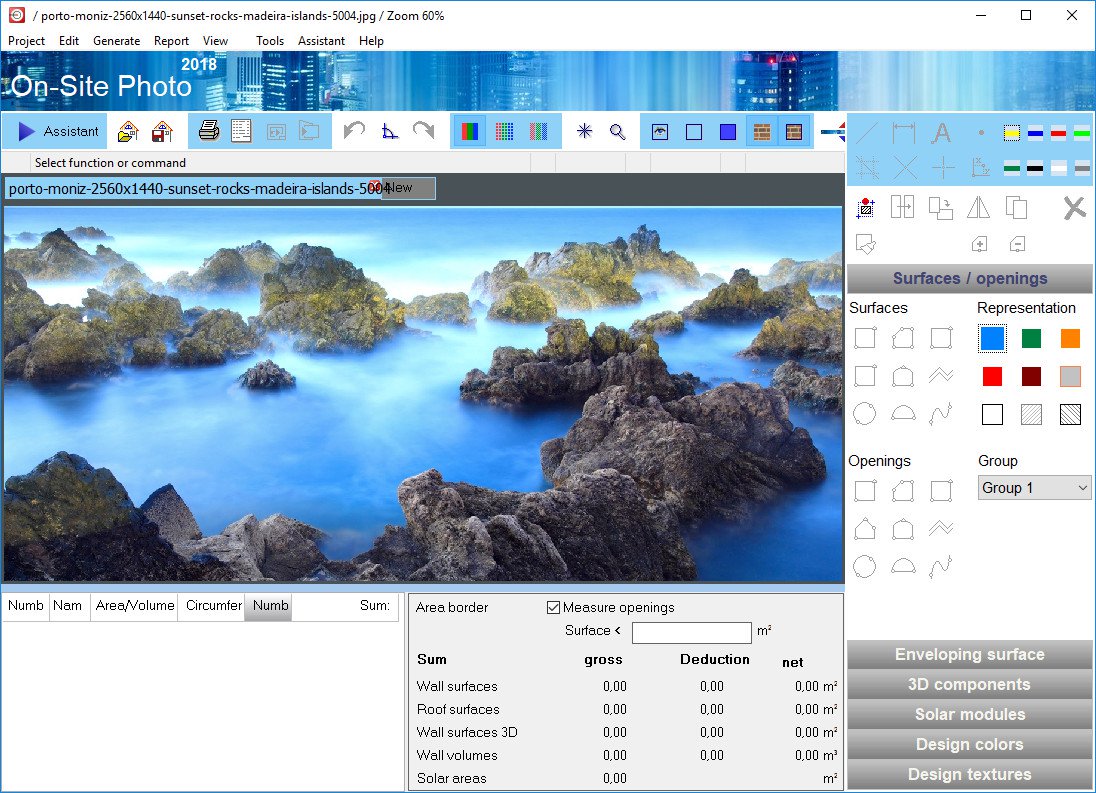
Task: Click the large gray X delete icon
Action: pyautogui.click(x=1074, y=208)
